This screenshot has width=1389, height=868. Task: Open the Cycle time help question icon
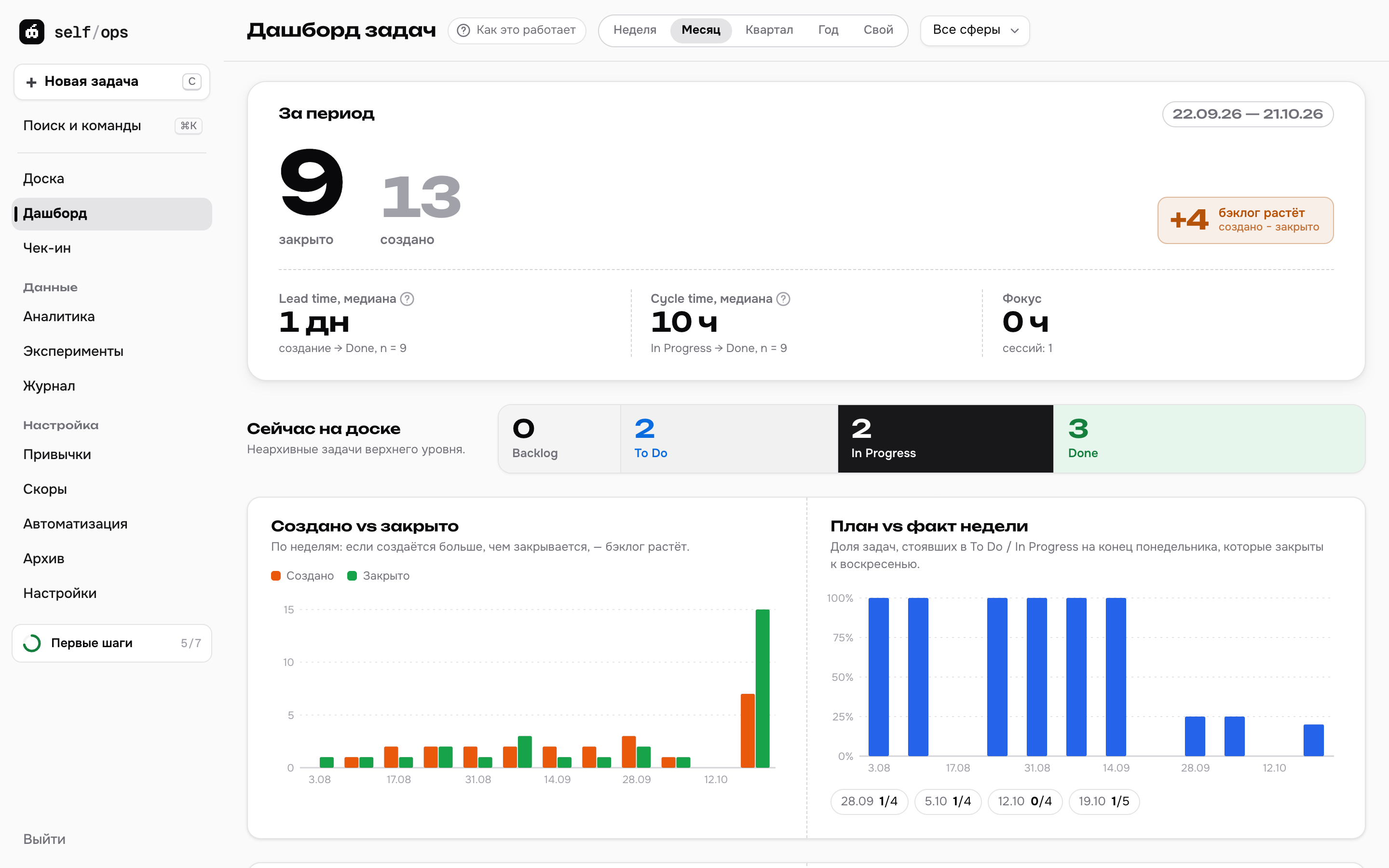[x=783, y=298]
